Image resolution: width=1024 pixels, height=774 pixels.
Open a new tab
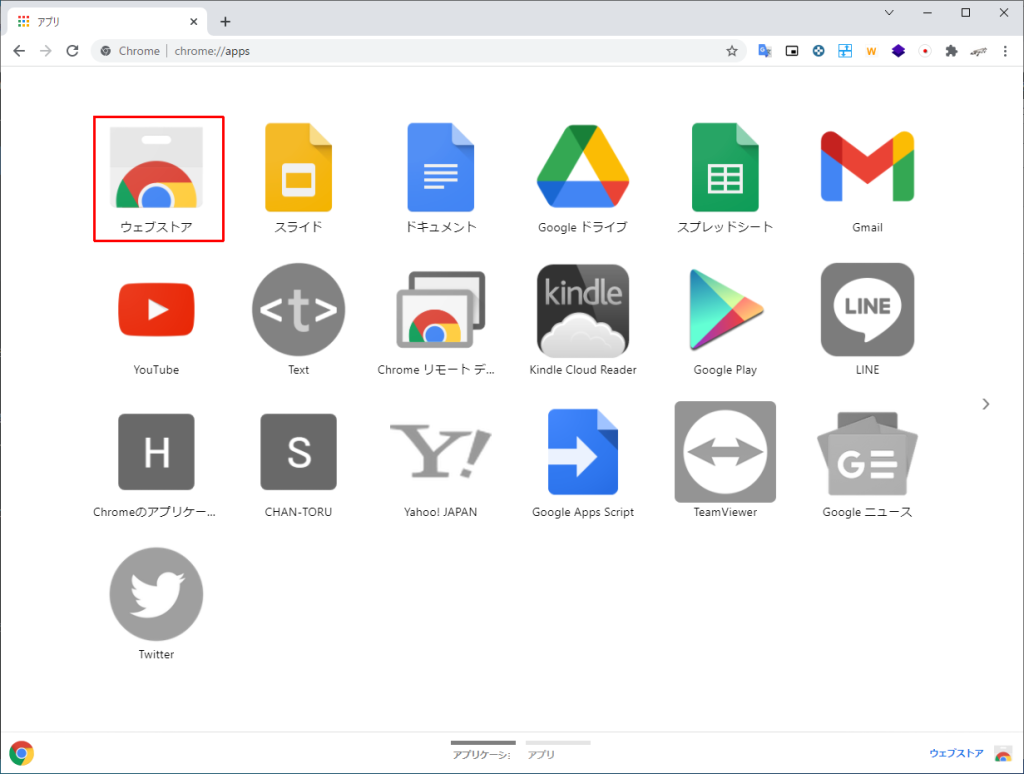click(x=225, y=22)
